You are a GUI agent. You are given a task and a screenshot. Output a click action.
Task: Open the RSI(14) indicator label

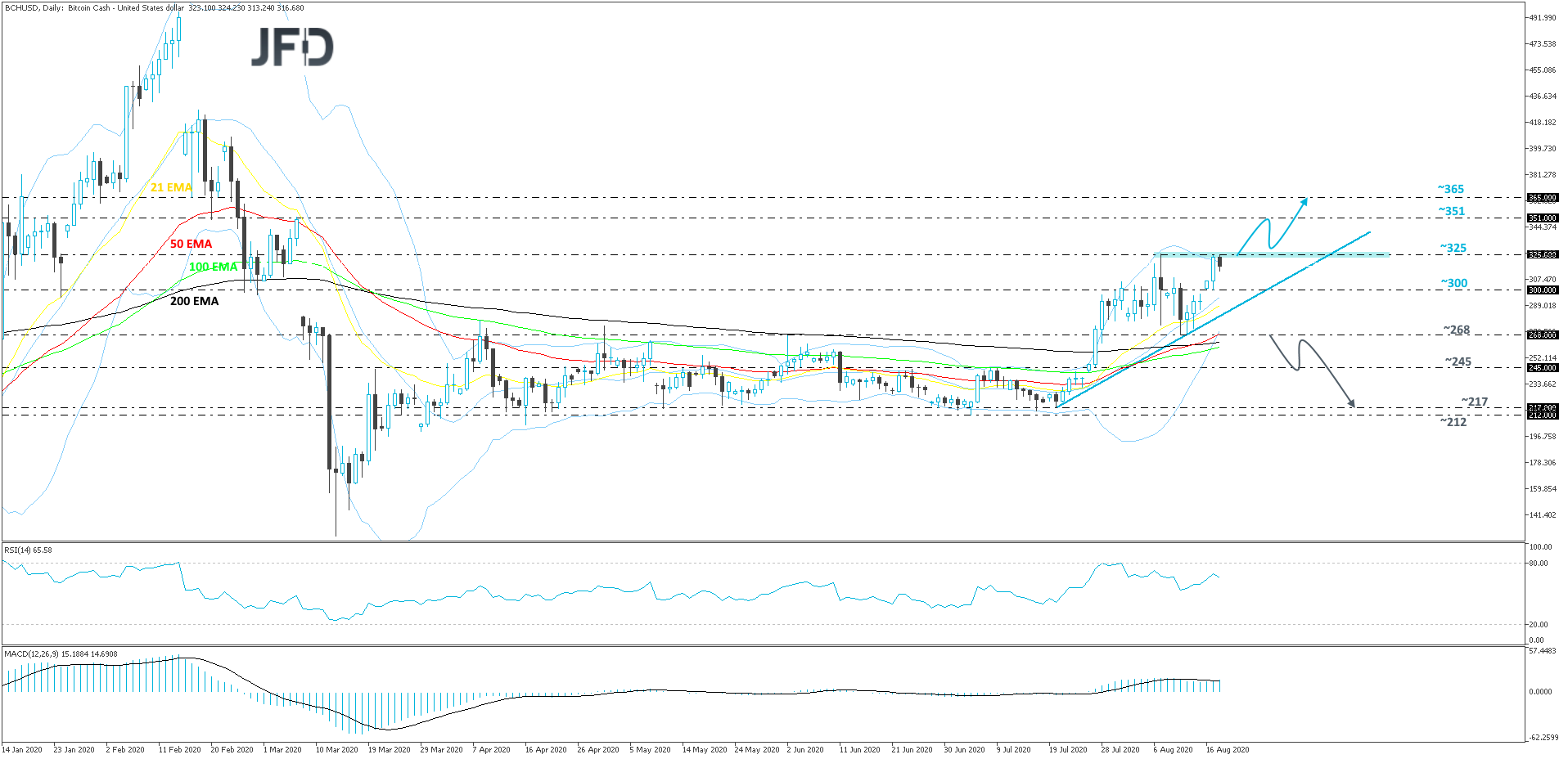(28, 550)
